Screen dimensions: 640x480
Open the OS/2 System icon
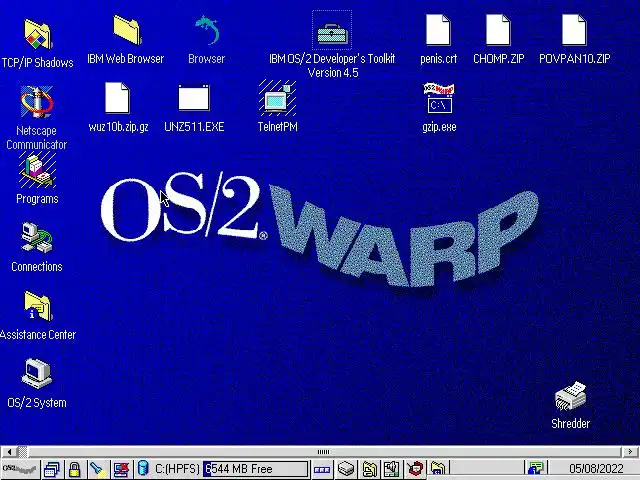37,373
